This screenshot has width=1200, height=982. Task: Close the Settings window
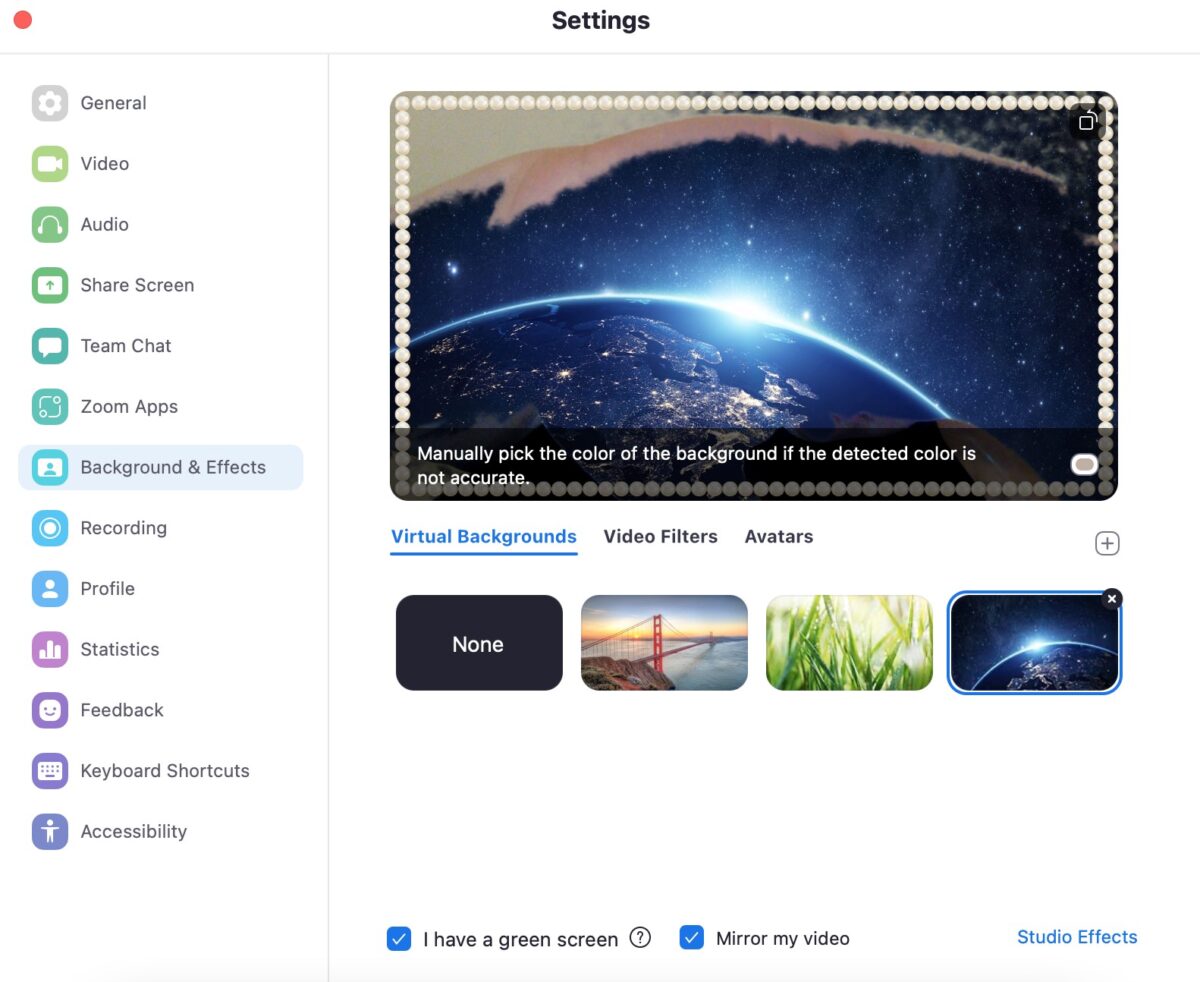[x=22, y=20]
